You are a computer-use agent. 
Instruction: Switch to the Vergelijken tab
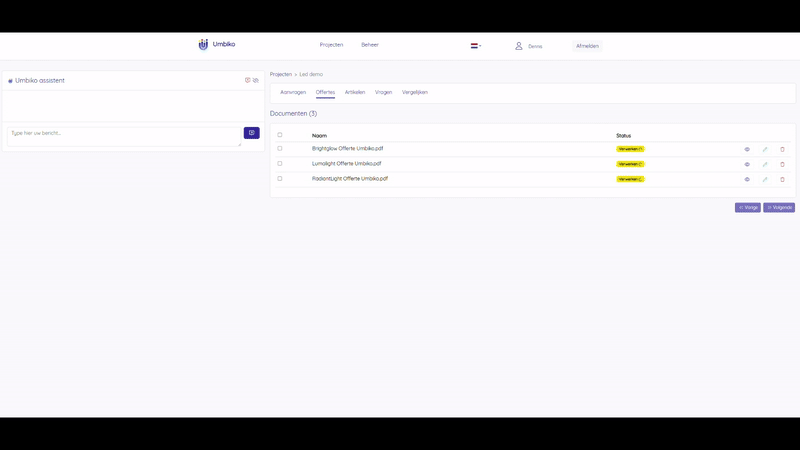415,92
